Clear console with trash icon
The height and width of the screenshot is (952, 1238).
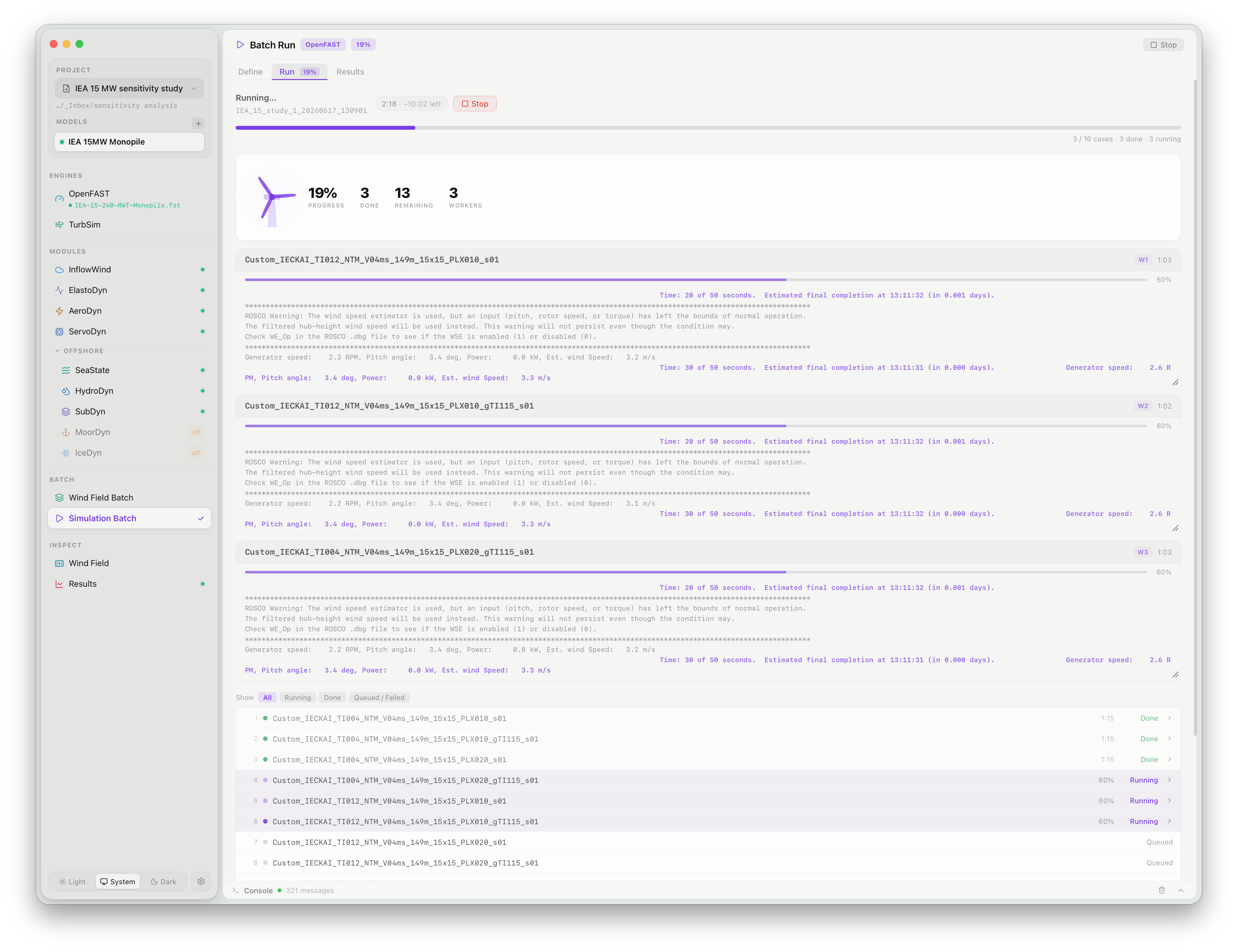(1161, 890)
